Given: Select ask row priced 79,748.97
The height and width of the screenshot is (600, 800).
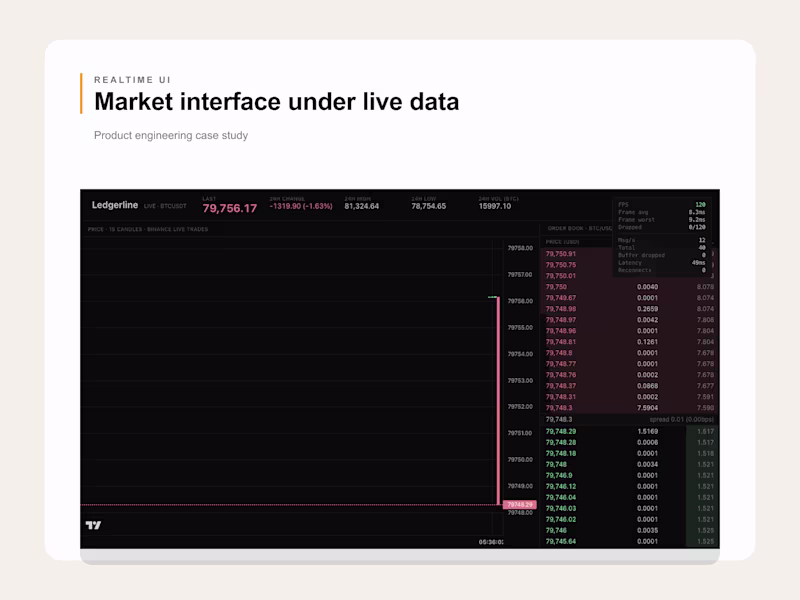Looking at the screenshot, I should 630,320.
